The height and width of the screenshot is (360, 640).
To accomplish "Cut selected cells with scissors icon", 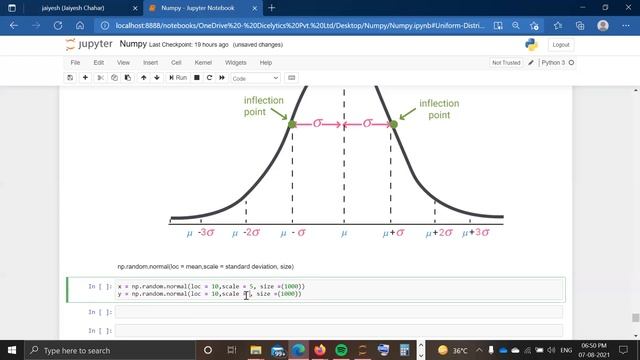I will 100,78.
